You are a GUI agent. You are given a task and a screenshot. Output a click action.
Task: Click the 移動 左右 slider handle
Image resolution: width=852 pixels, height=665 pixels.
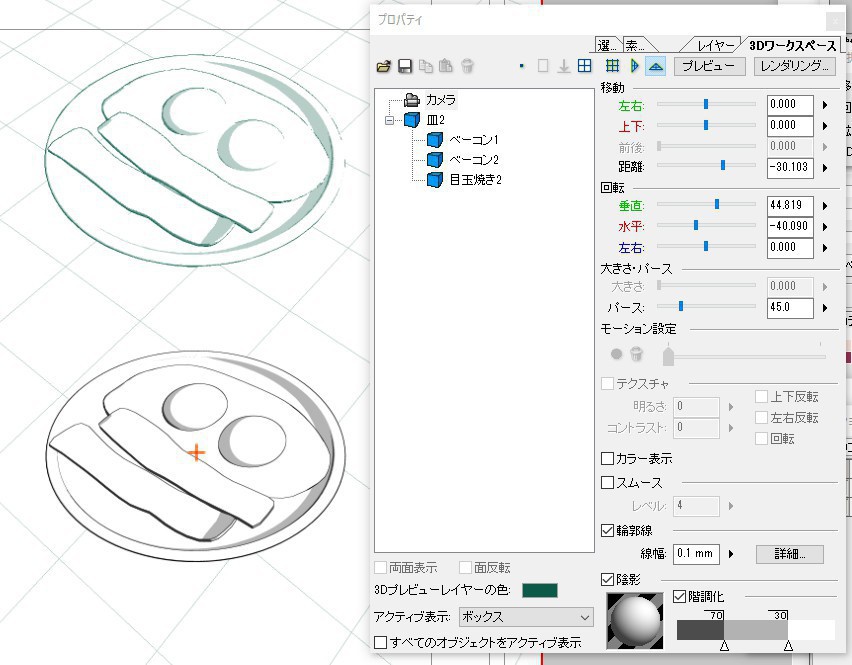tap(706, 104)
